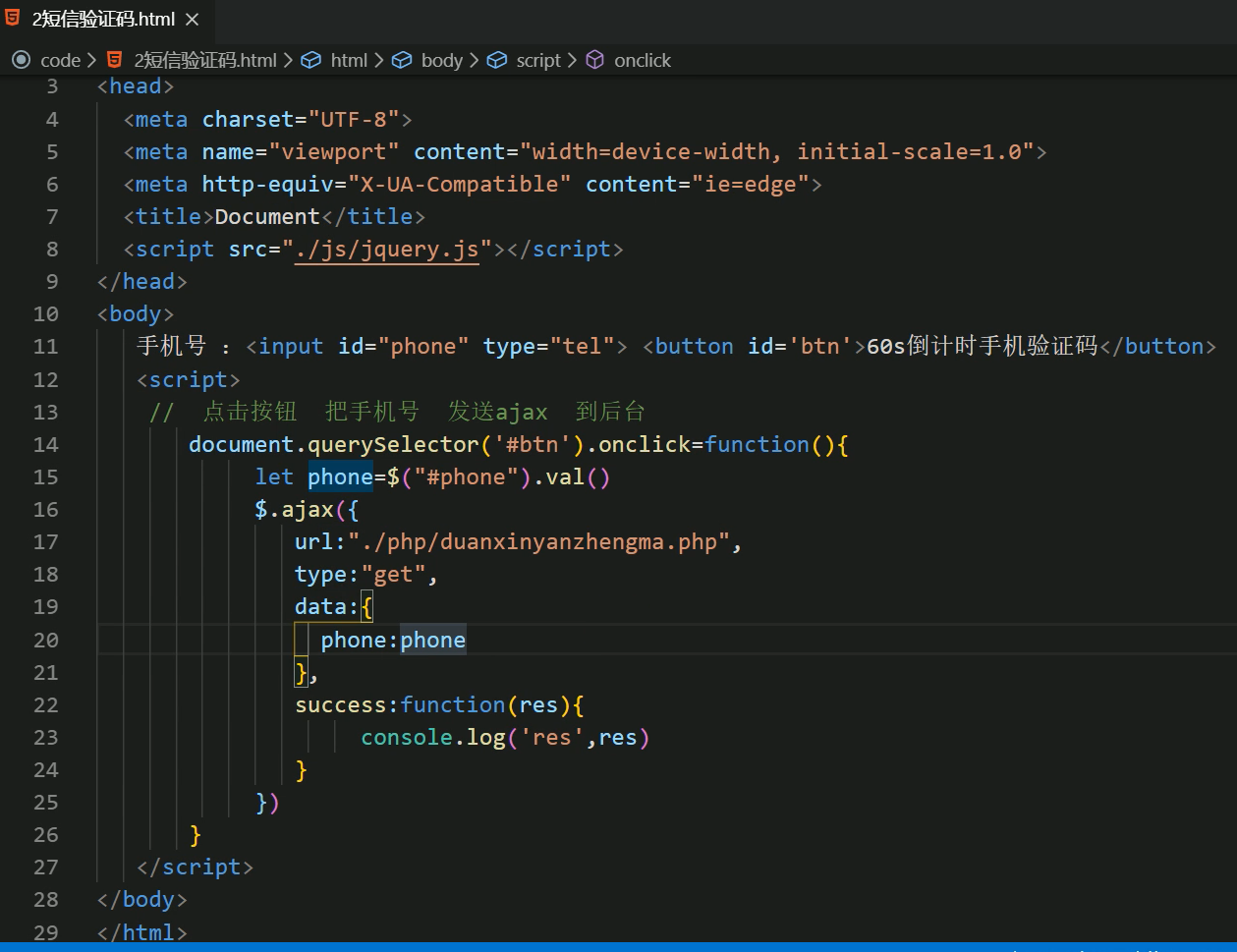
Task: Click the "ie=edge" content value
Action: [x=751, y=185]
